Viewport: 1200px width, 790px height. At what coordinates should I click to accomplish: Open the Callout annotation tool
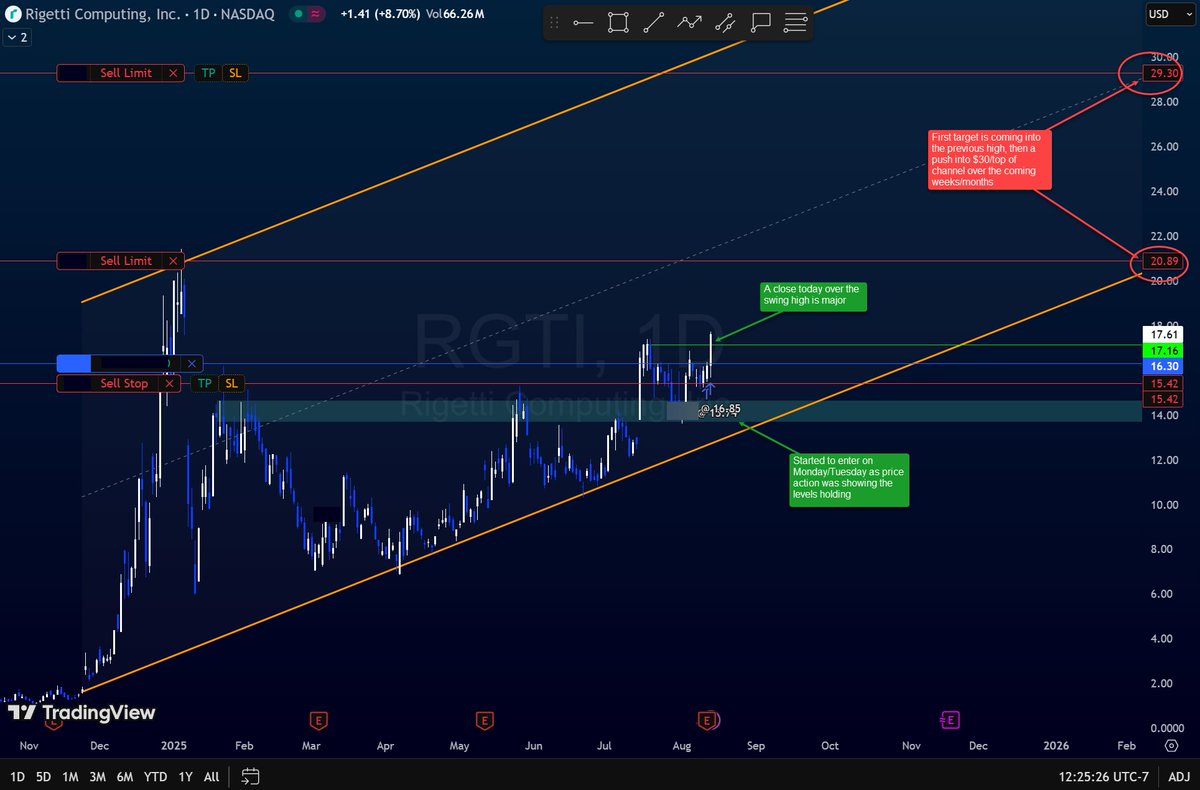760,22
